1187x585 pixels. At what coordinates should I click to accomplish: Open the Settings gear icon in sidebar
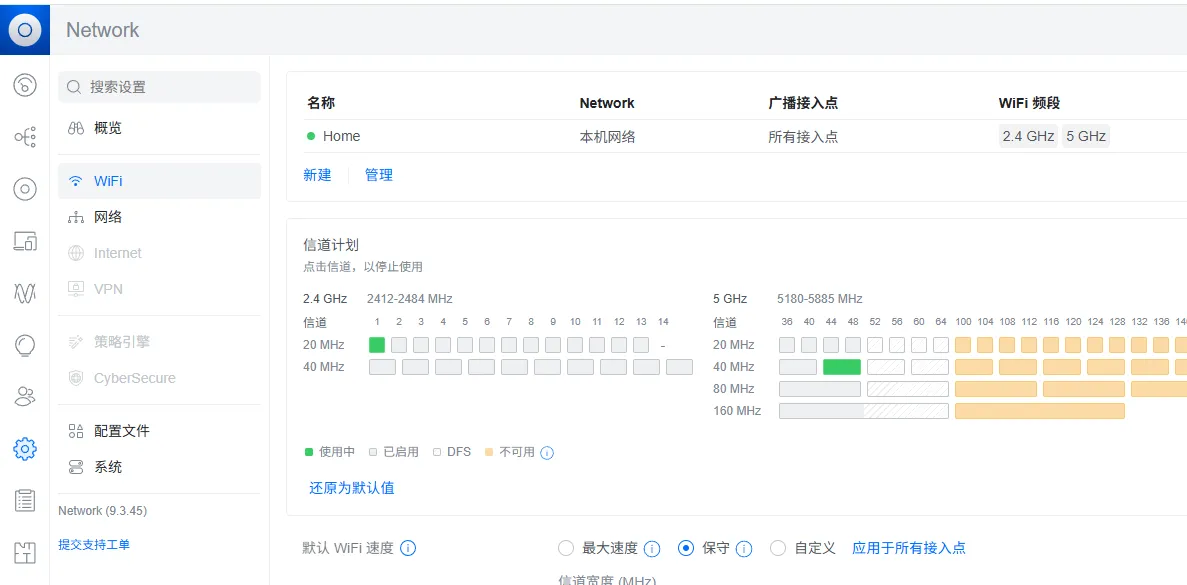click(x=25, y=449)
